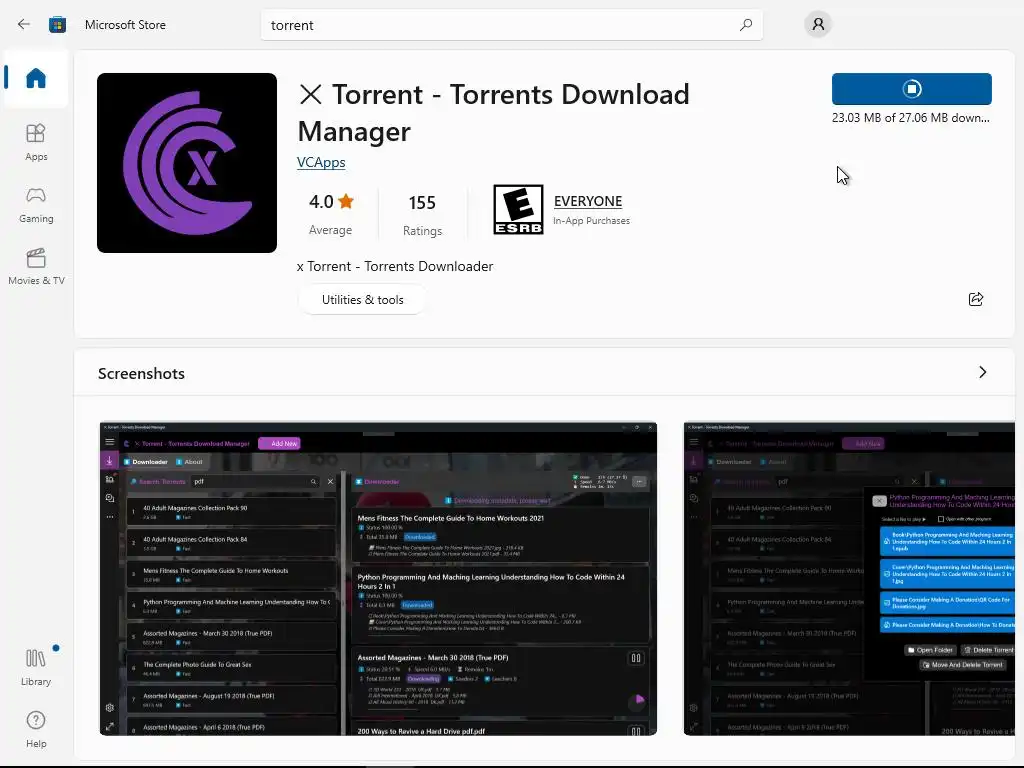1024x768 pixels.
Task: Stop the app download
Action: pos(912,89)
